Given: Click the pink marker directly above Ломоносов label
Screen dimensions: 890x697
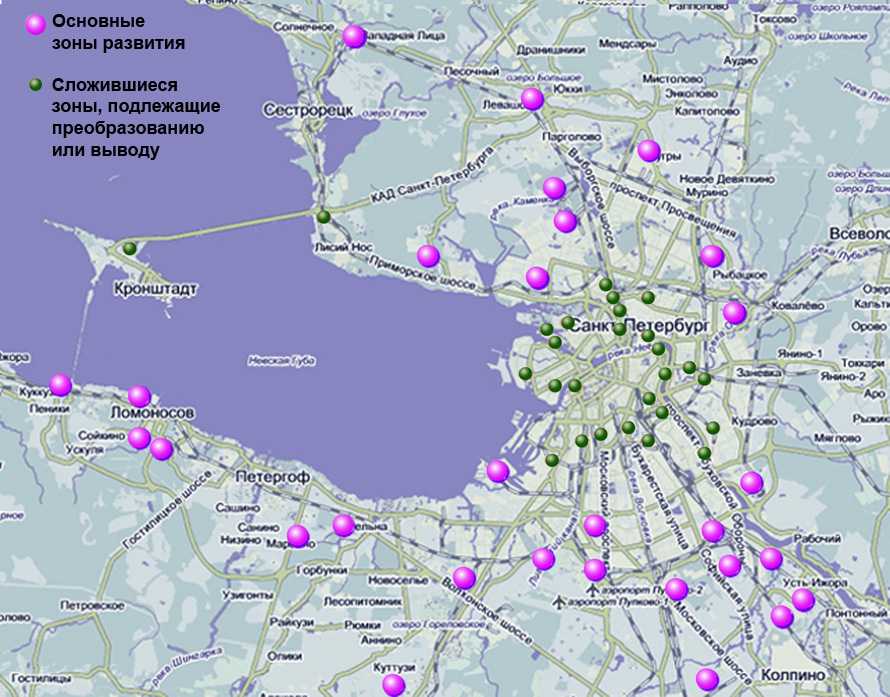Looking at the screenshot, I should [x=139, y=396].
